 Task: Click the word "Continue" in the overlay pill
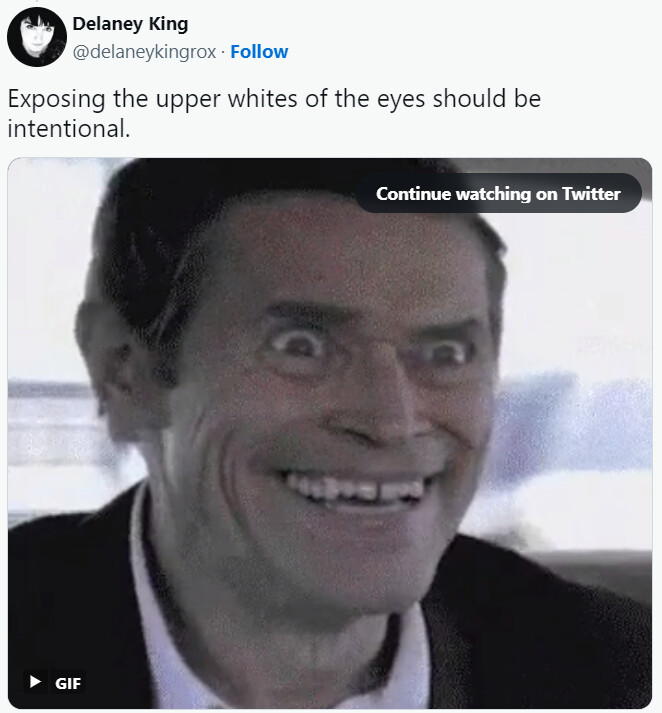(x=413, y=194)
